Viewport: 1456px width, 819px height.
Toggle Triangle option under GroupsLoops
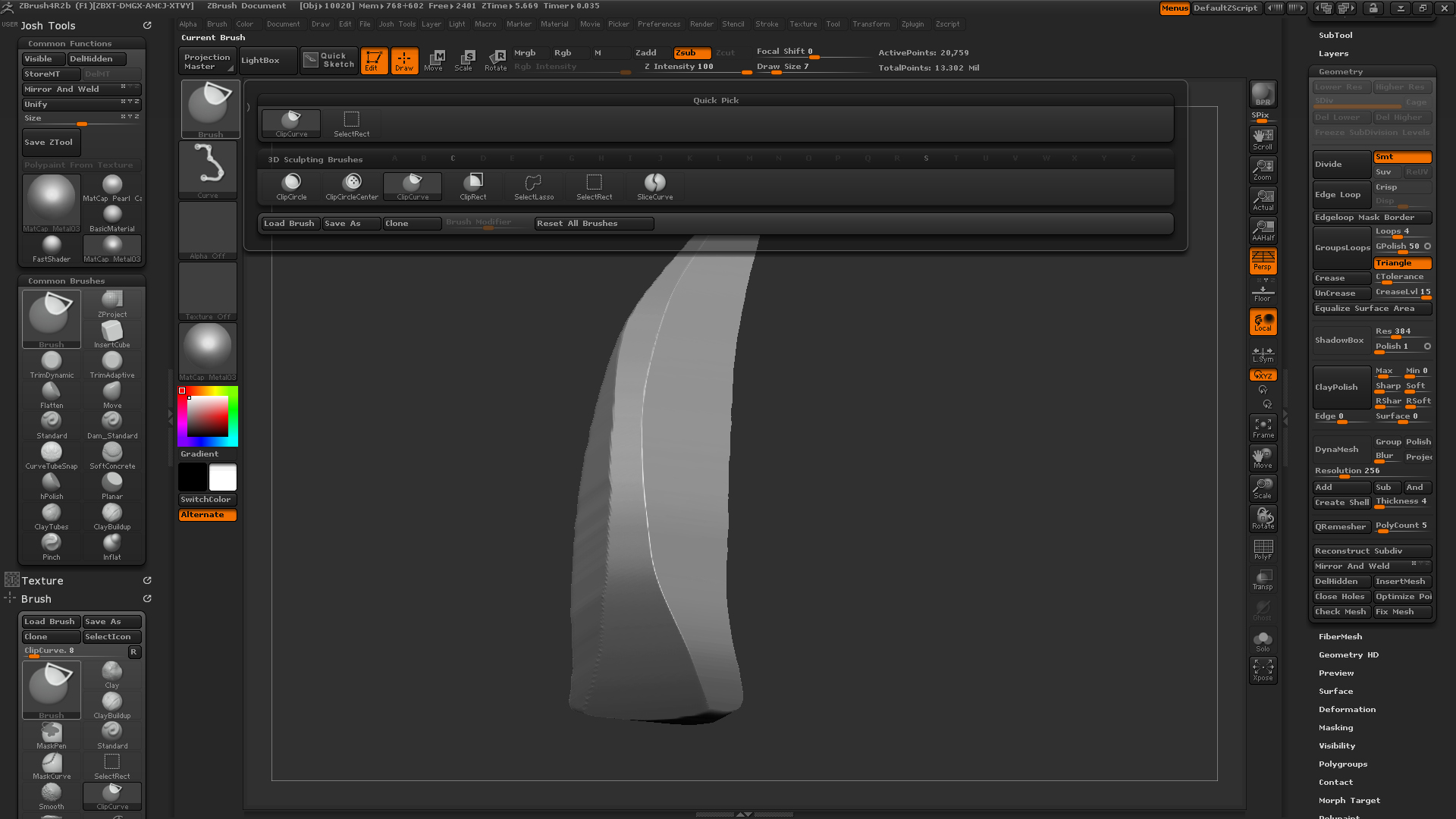coord(1402,263)
